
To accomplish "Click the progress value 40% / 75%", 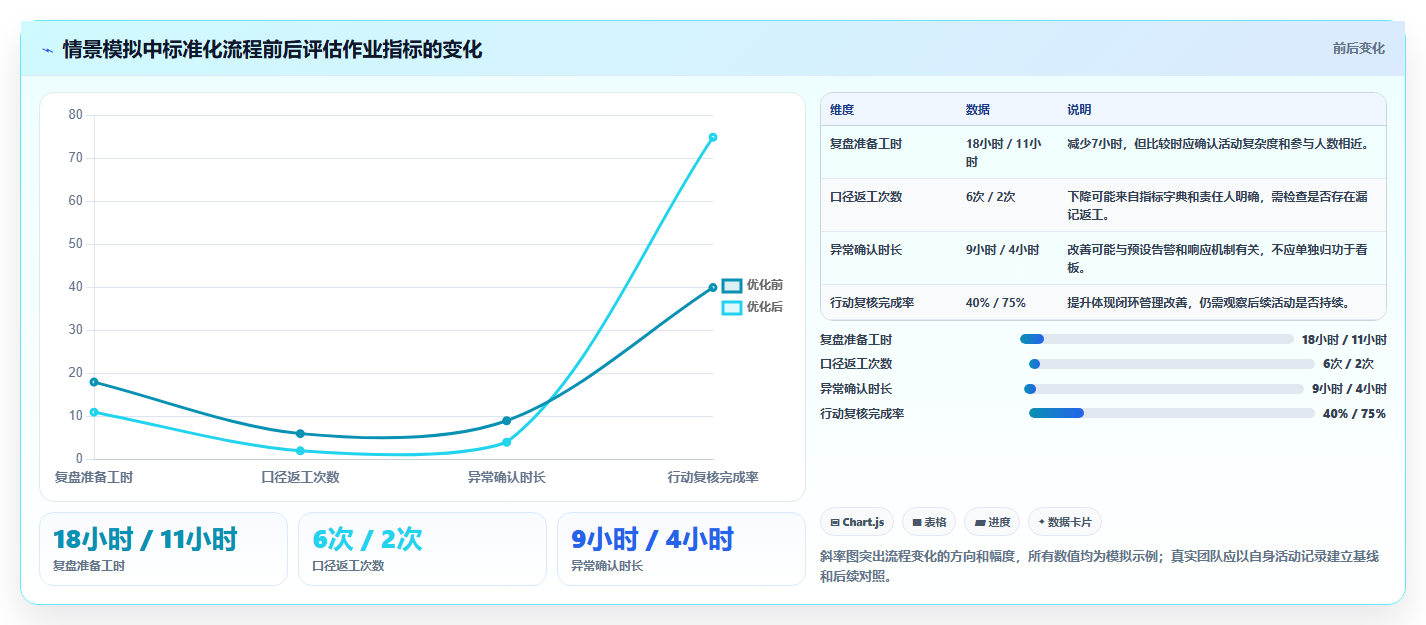I will [x=1354, y=413].
